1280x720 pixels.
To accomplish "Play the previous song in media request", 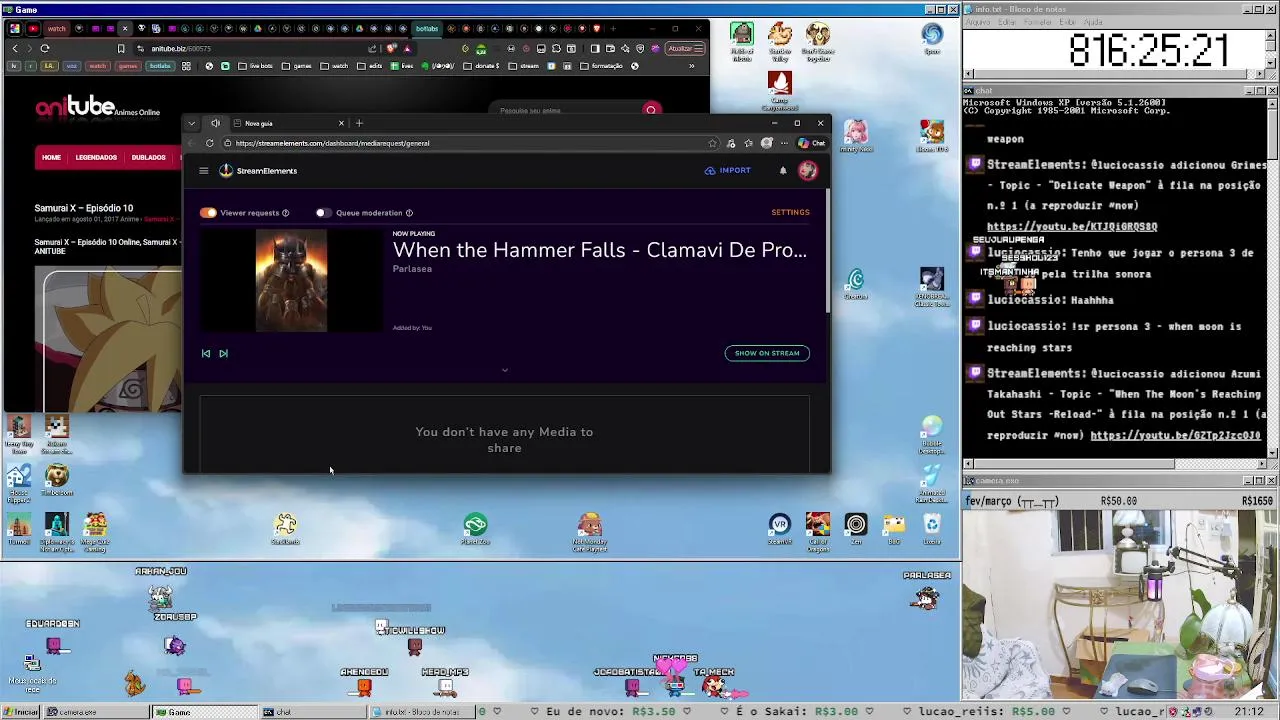I will pos(206,353).
